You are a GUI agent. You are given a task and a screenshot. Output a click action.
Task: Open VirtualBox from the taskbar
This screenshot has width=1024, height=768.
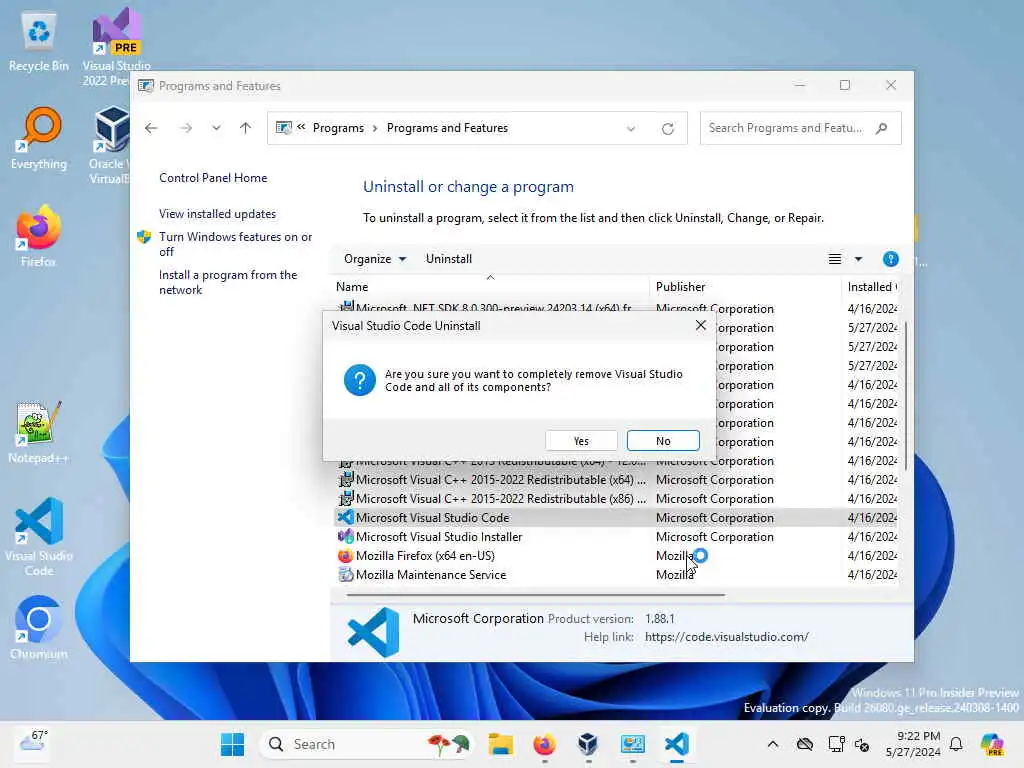tap(588, 744)
